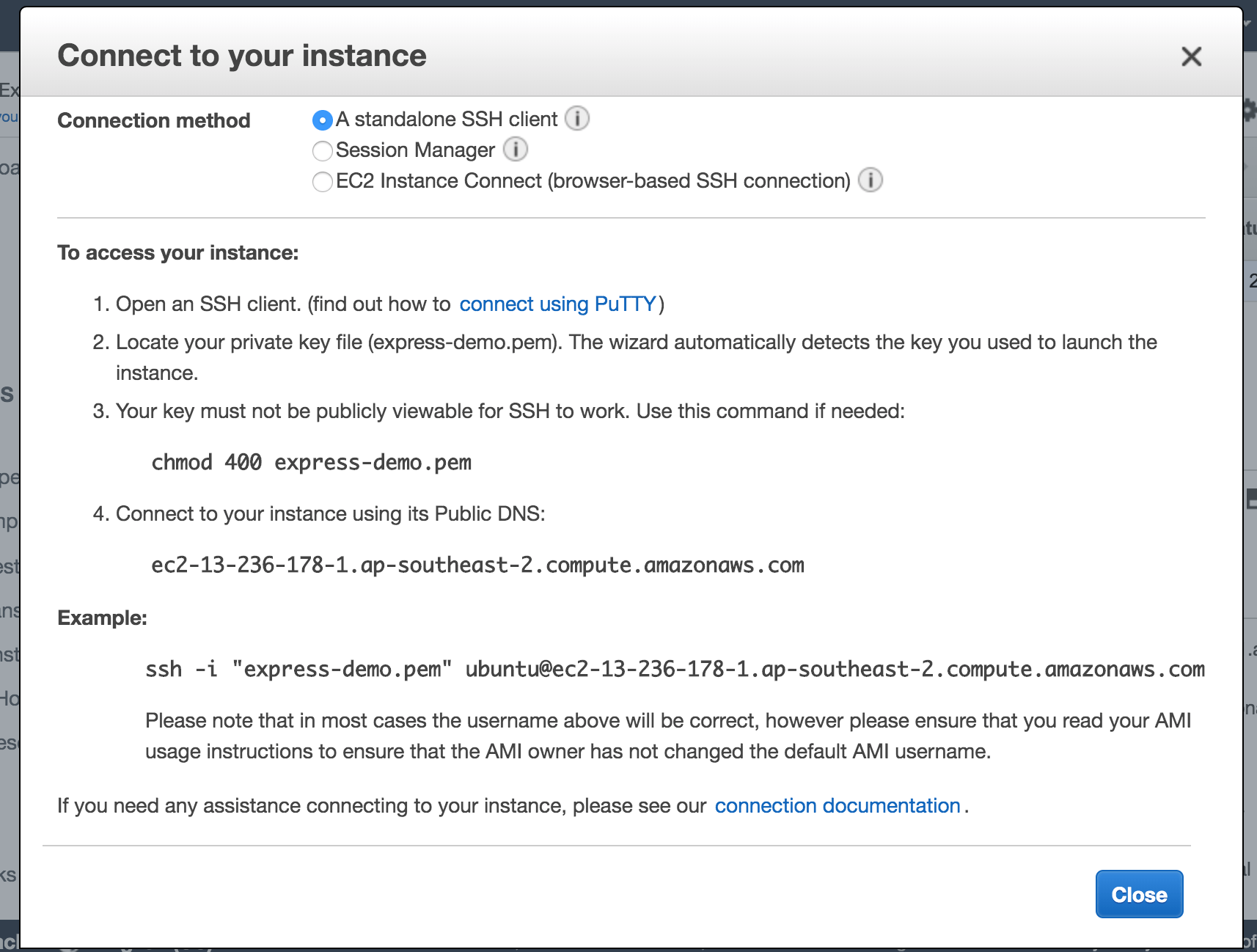Select Session Manager connection method

pyautogui.click(x=322, y=150)
